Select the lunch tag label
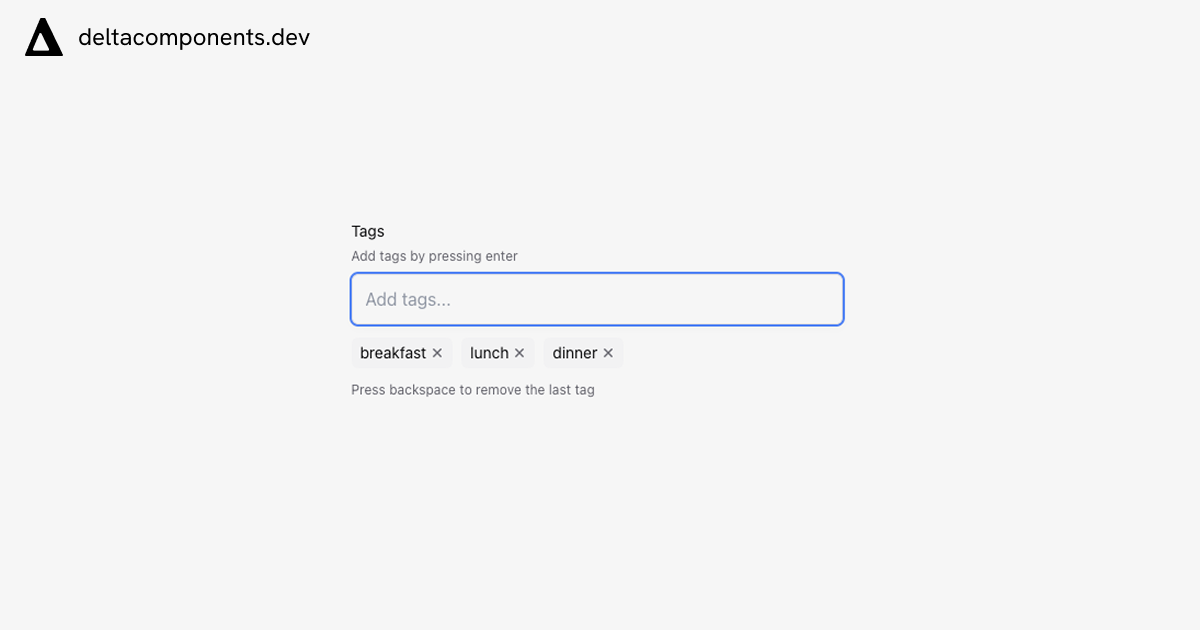This screenshot has width=1200, height=630. point(489,353)
